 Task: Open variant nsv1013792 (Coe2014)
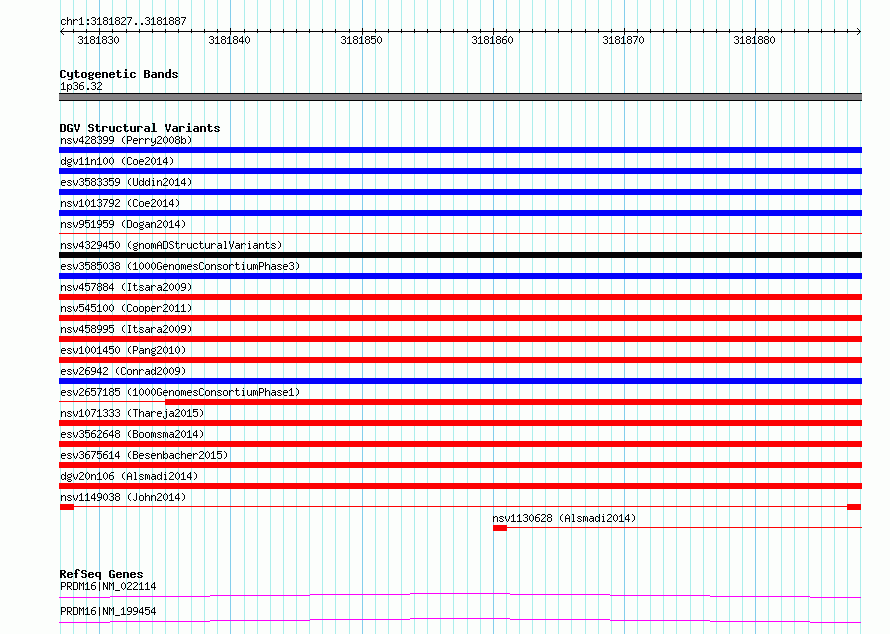[120, 203]
